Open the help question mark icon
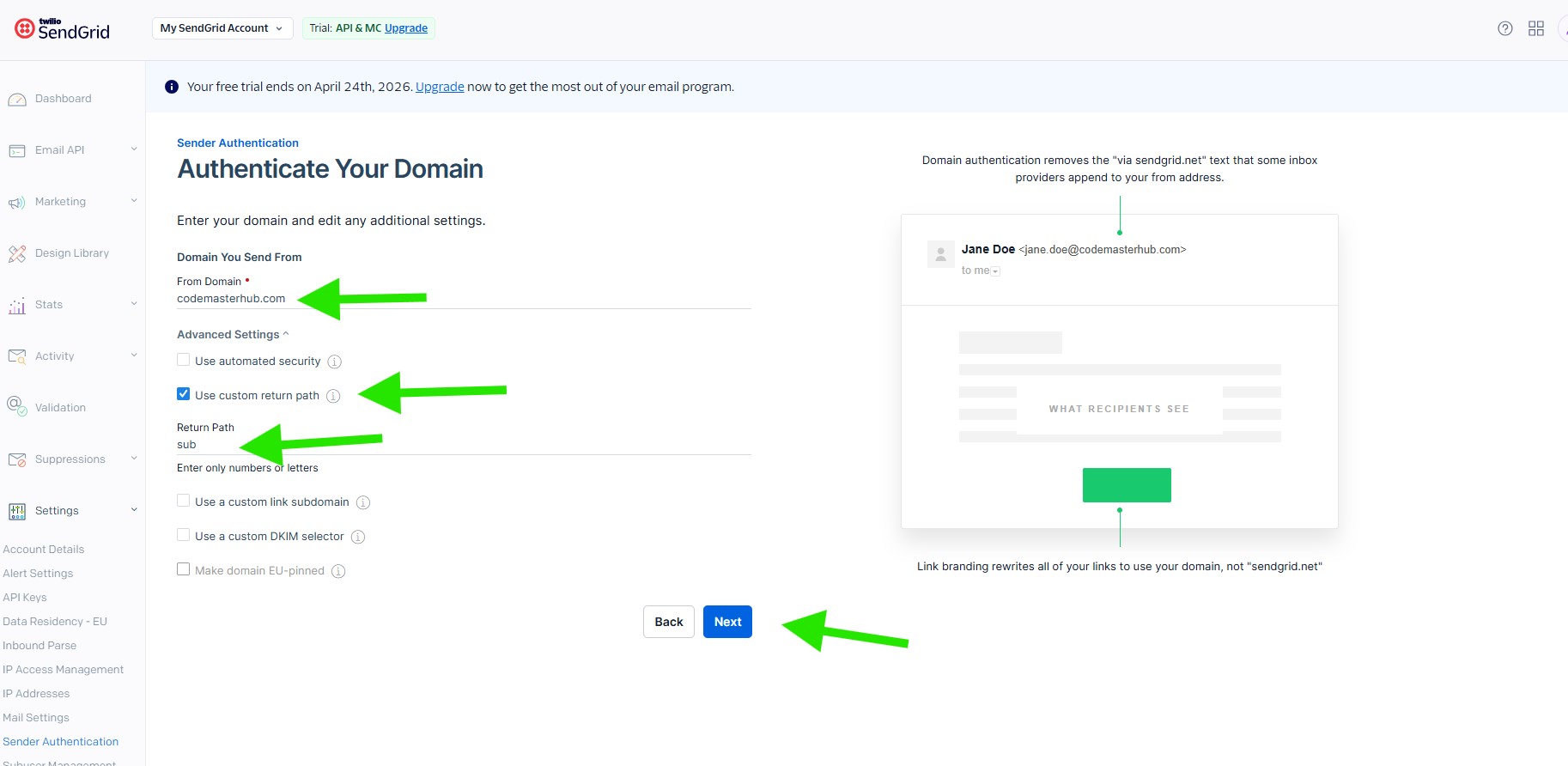This screenshot has height=766, width=1568. [x=1504, y=28]
